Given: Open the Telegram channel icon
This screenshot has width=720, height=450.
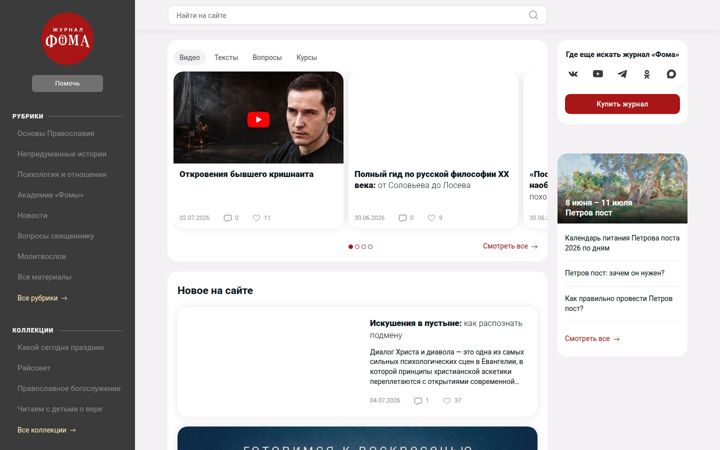Looking at the screenshot, I should click(x=622, y=74).
